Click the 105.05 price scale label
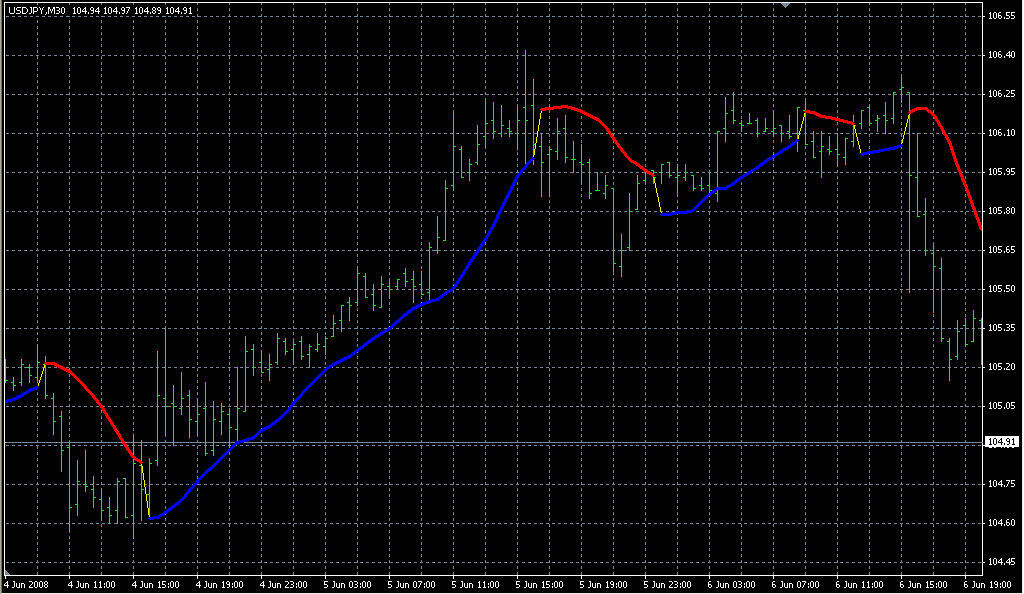The height and width of the screenshot is (594, 1024). [1001, 406]
